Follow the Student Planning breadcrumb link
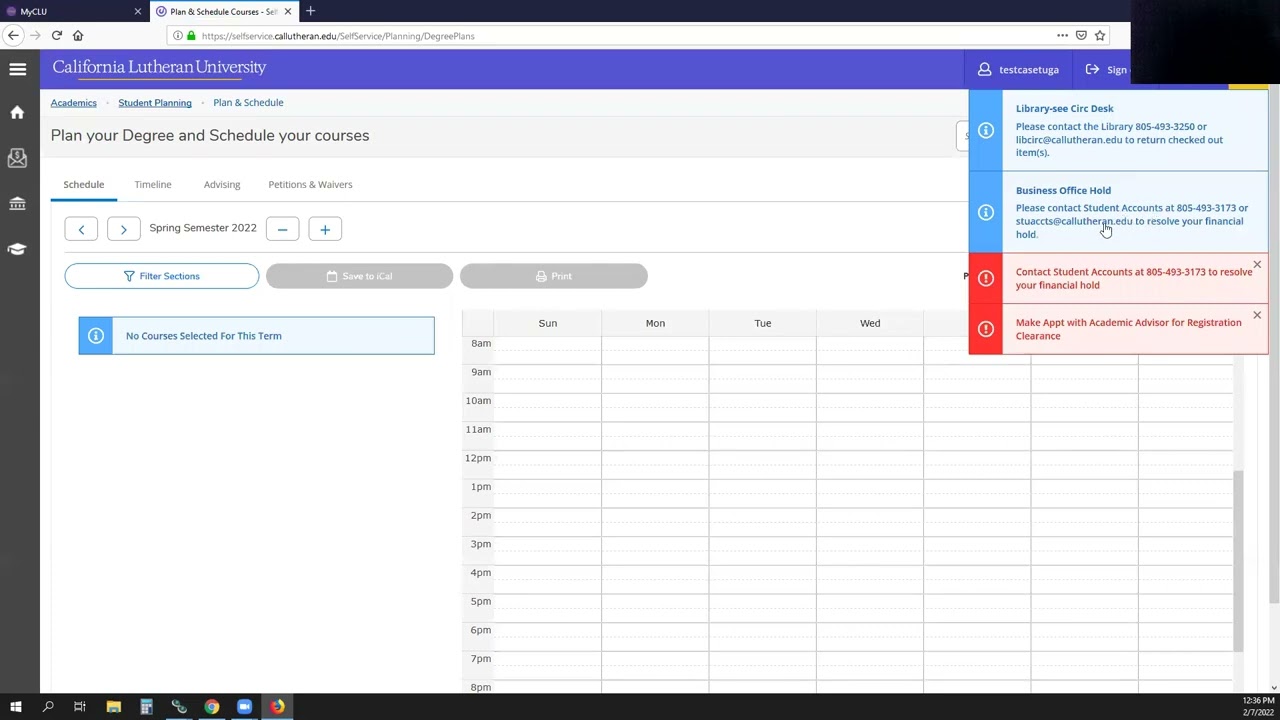Screen dimensions: 1280x720 coord(155,102)
